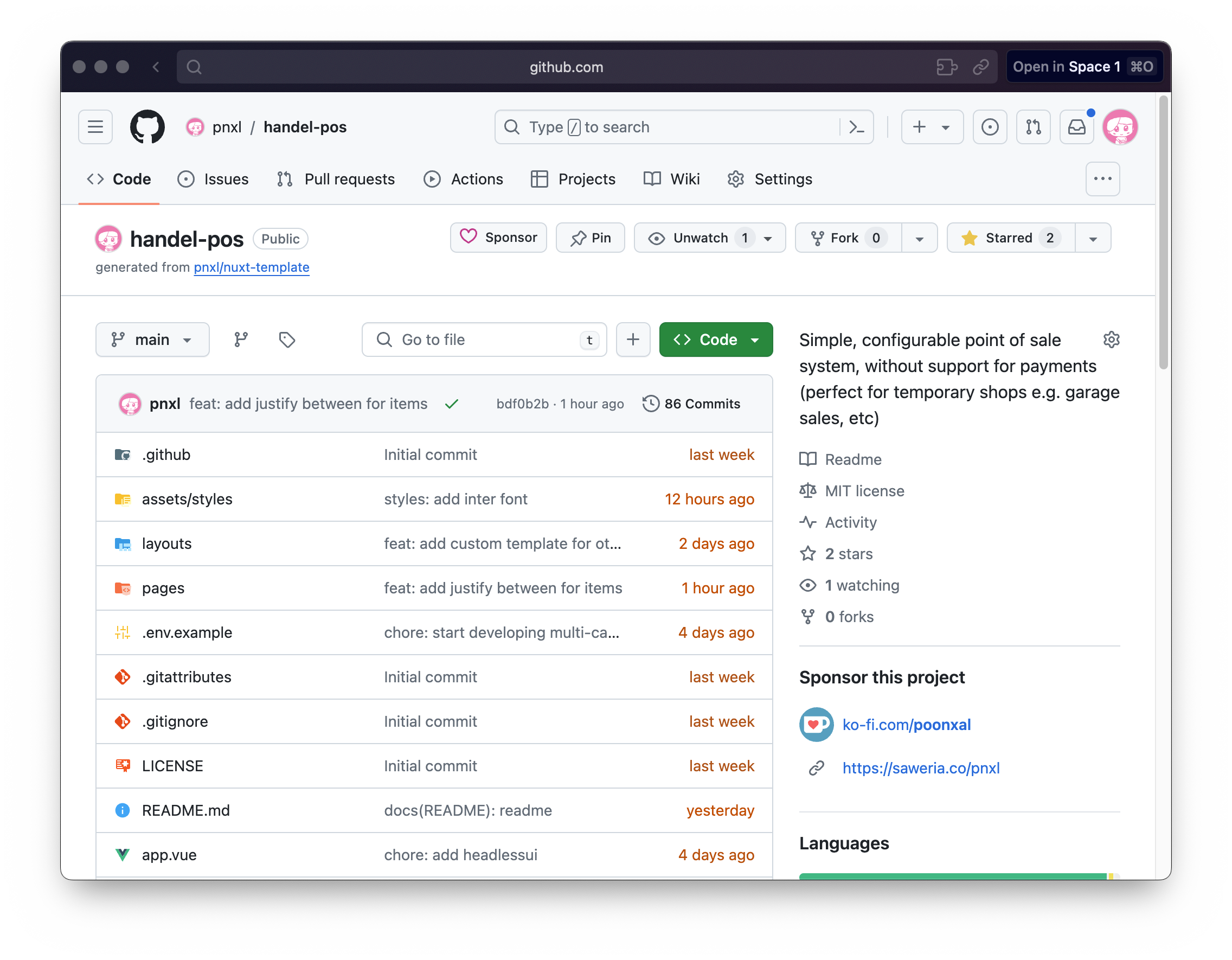Open the hamburger navigation menu
Image resolution: width=1232 pixels, height=960 pixels.
pos(95,127)
